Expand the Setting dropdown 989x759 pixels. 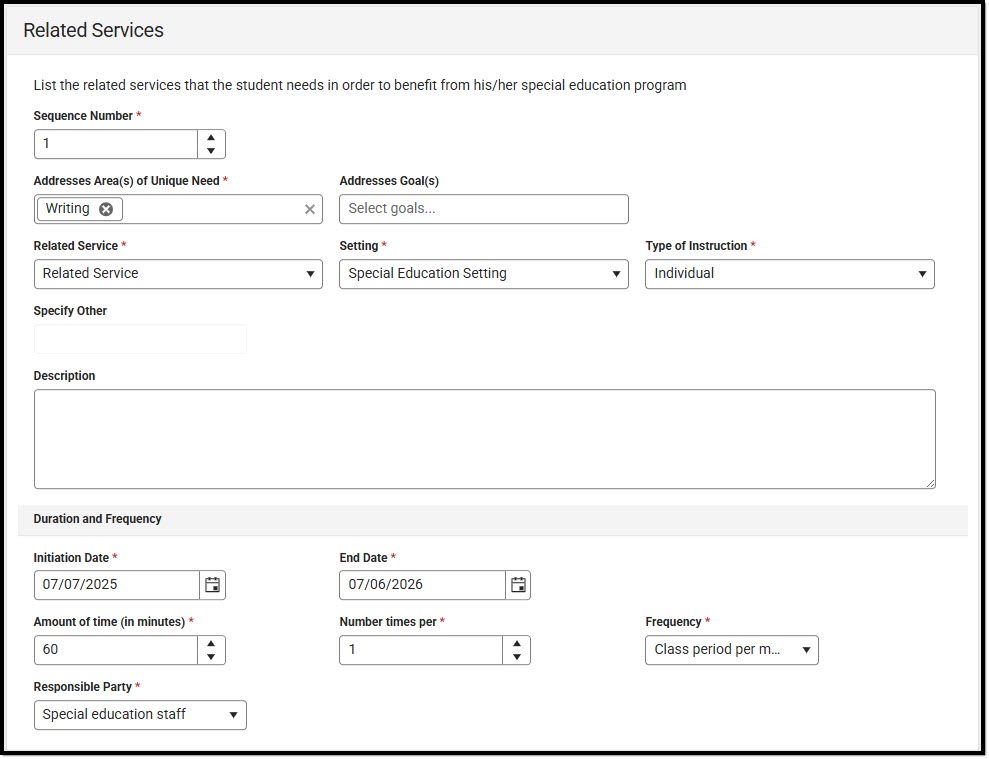[483, 274]
